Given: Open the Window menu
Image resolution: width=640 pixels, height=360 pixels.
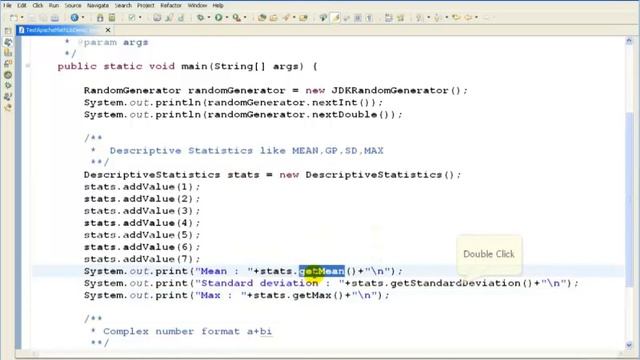Looking at the screenshot, I should click(x=197, y=5).
